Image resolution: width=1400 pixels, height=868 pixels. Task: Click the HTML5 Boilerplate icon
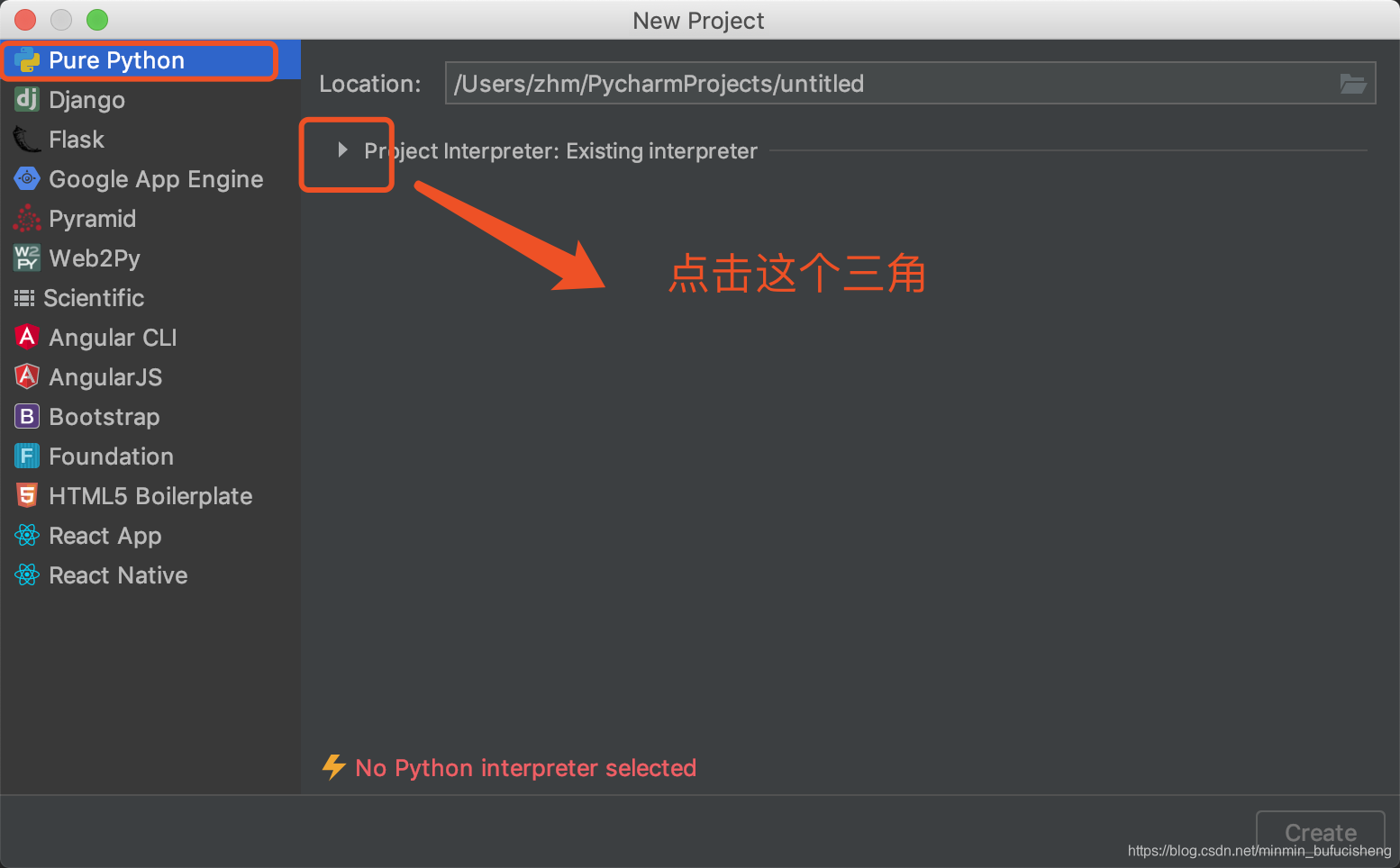27,495
